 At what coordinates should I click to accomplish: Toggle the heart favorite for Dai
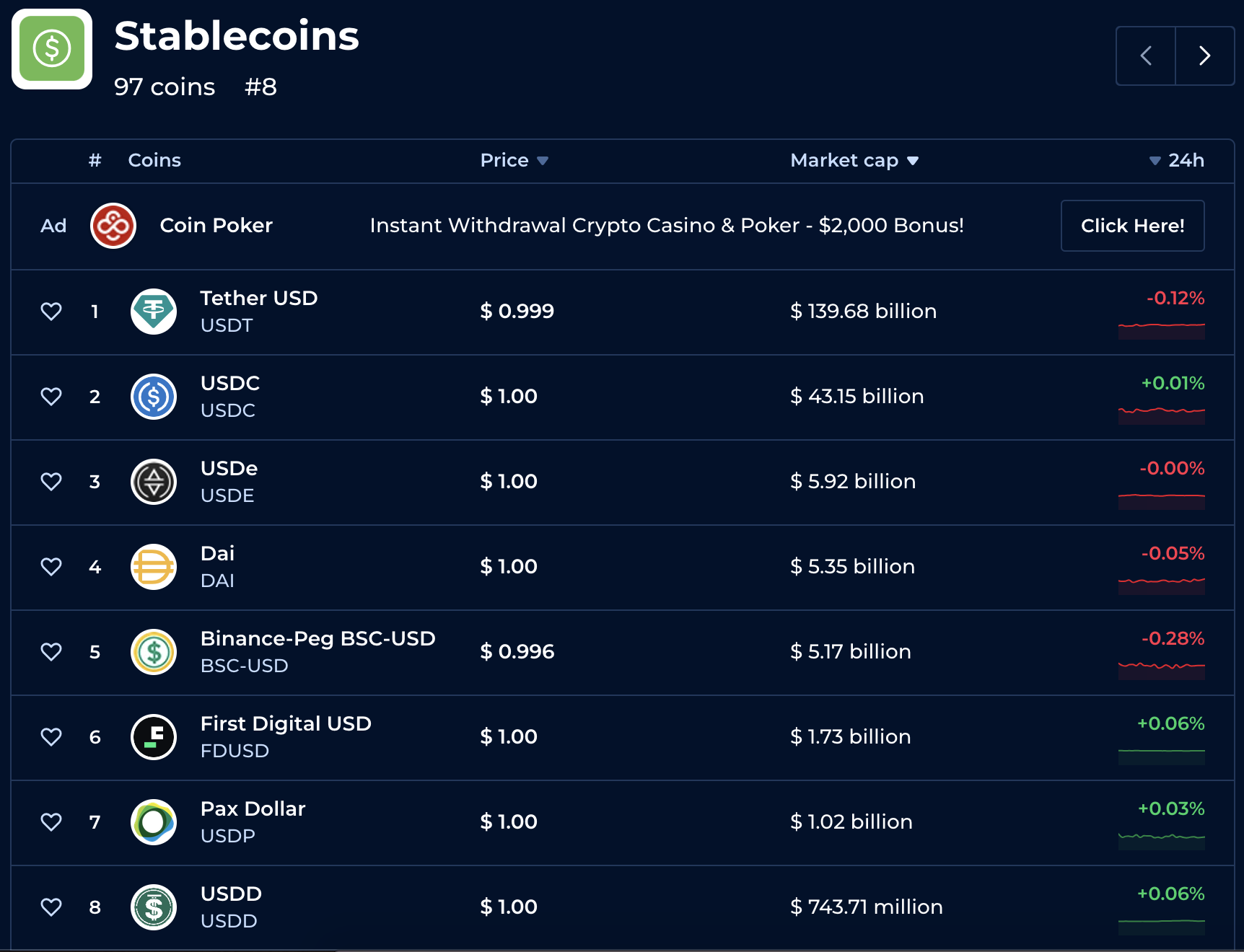[x=51, y=567]
